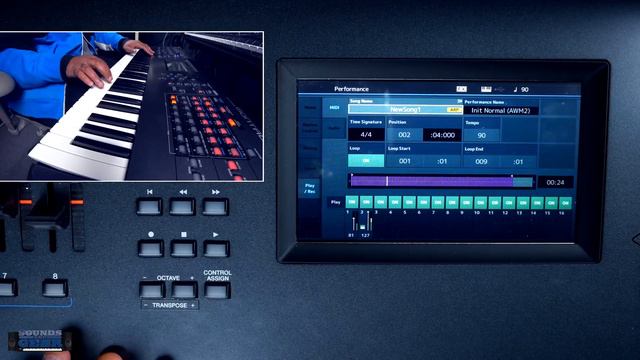
Task: Open the Init Normal (AWM2) performance name
Action: (501, 110)
